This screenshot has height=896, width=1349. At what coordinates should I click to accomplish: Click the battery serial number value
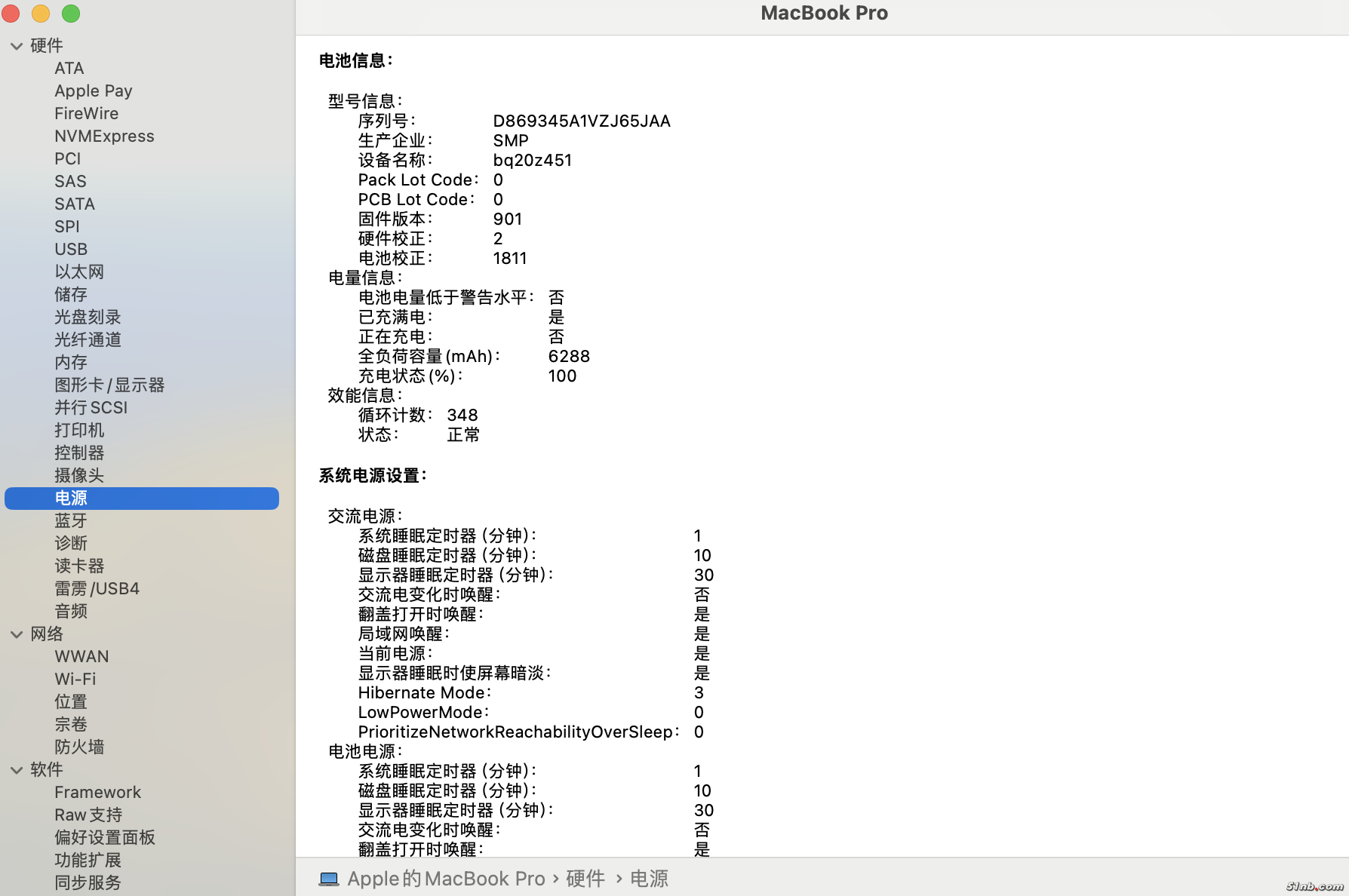click(581, 121)
